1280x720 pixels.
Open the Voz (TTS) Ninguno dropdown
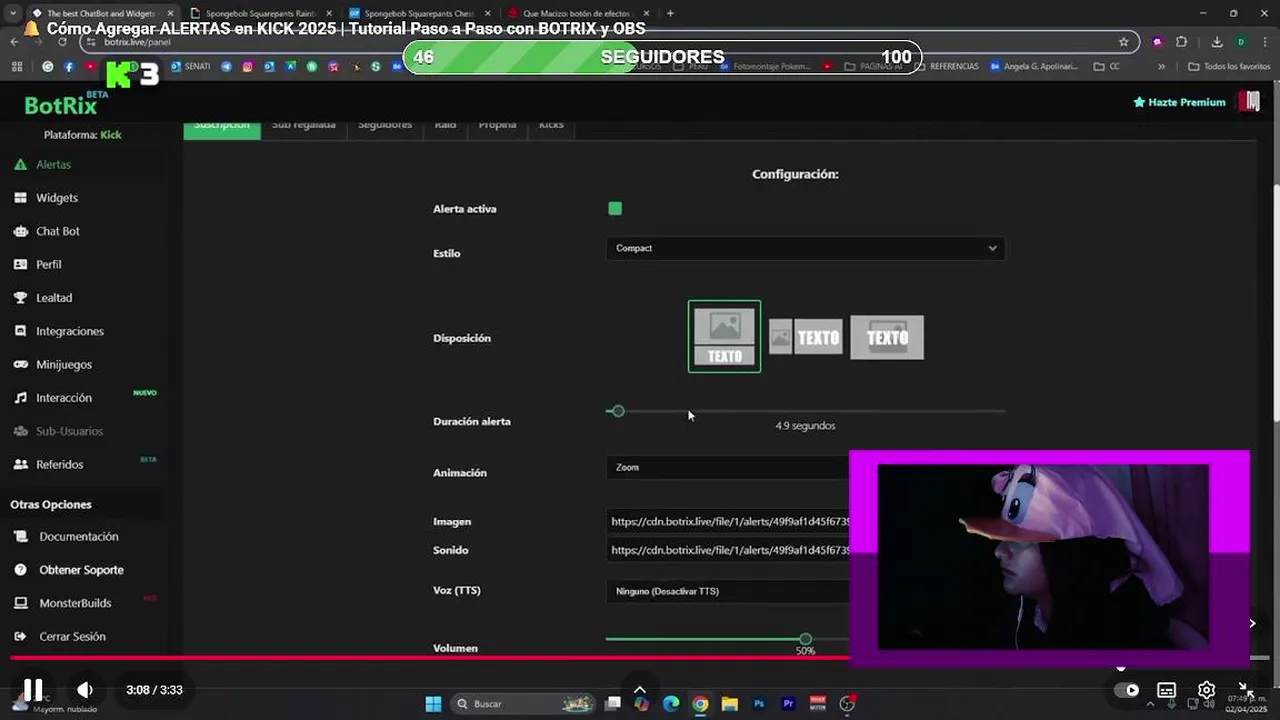click(727, 591)
